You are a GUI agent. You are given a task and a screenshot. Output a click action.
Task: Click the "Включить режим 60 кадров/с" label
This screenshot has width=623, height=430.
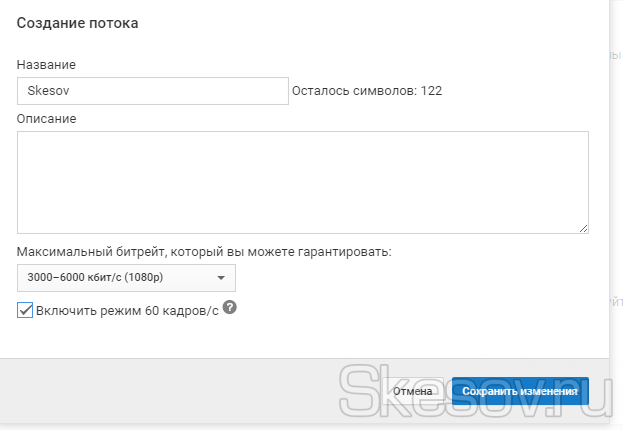click(x=126, y=310)
